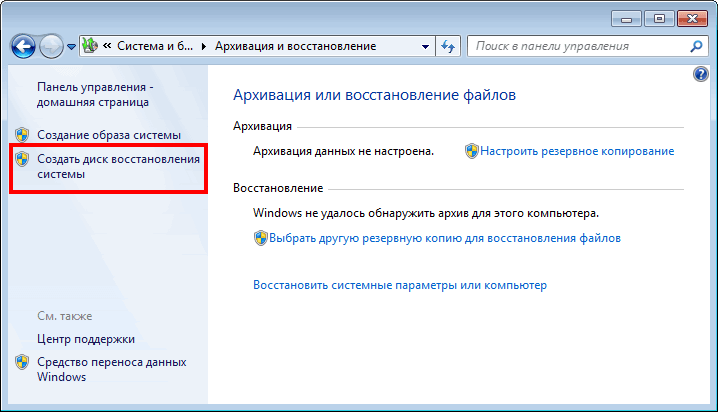Click the Forward navigation arrow button

click(x=51, y=46)
